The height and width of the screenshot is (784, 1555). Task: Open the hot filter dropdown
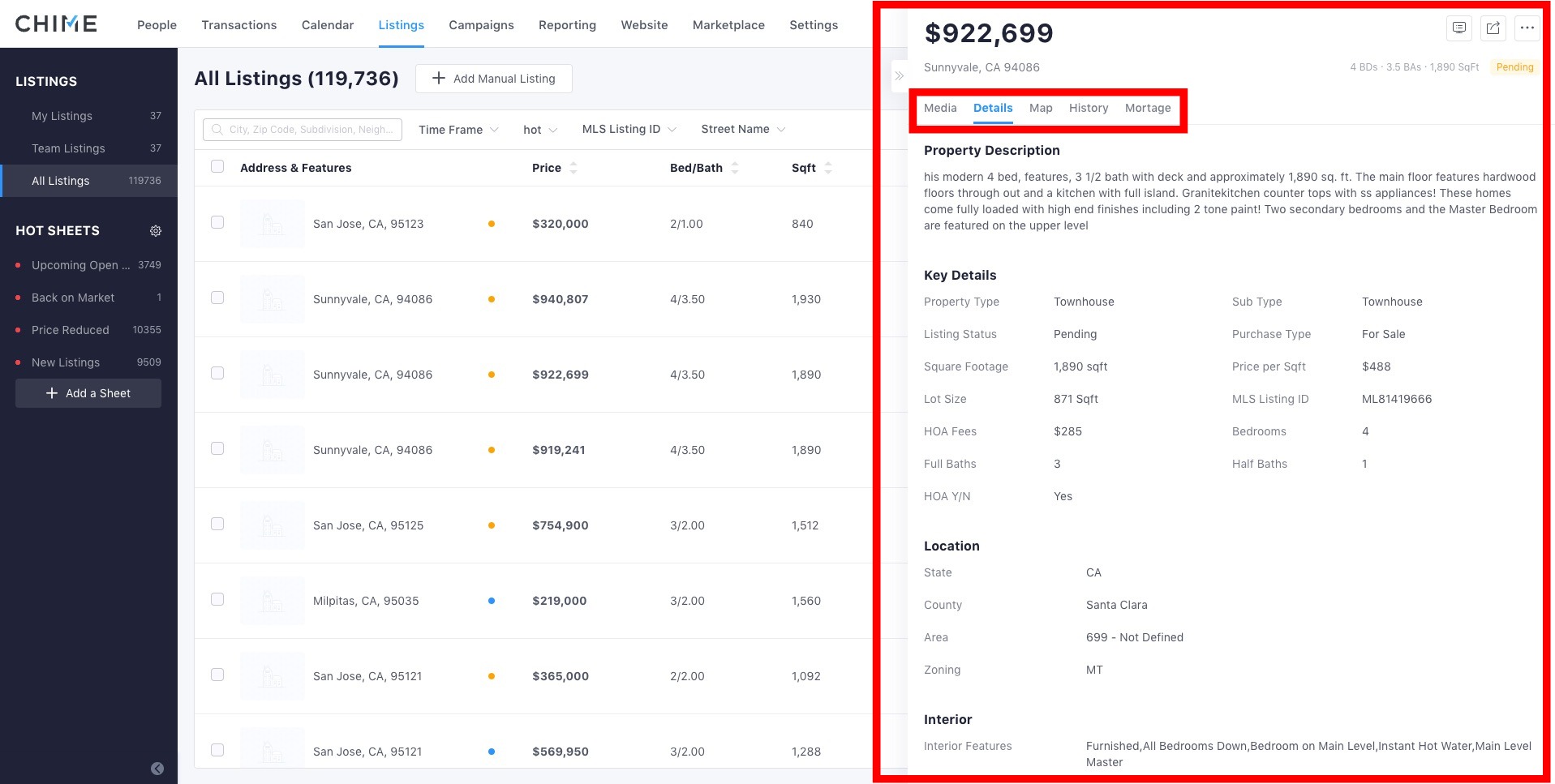point(540,130)
